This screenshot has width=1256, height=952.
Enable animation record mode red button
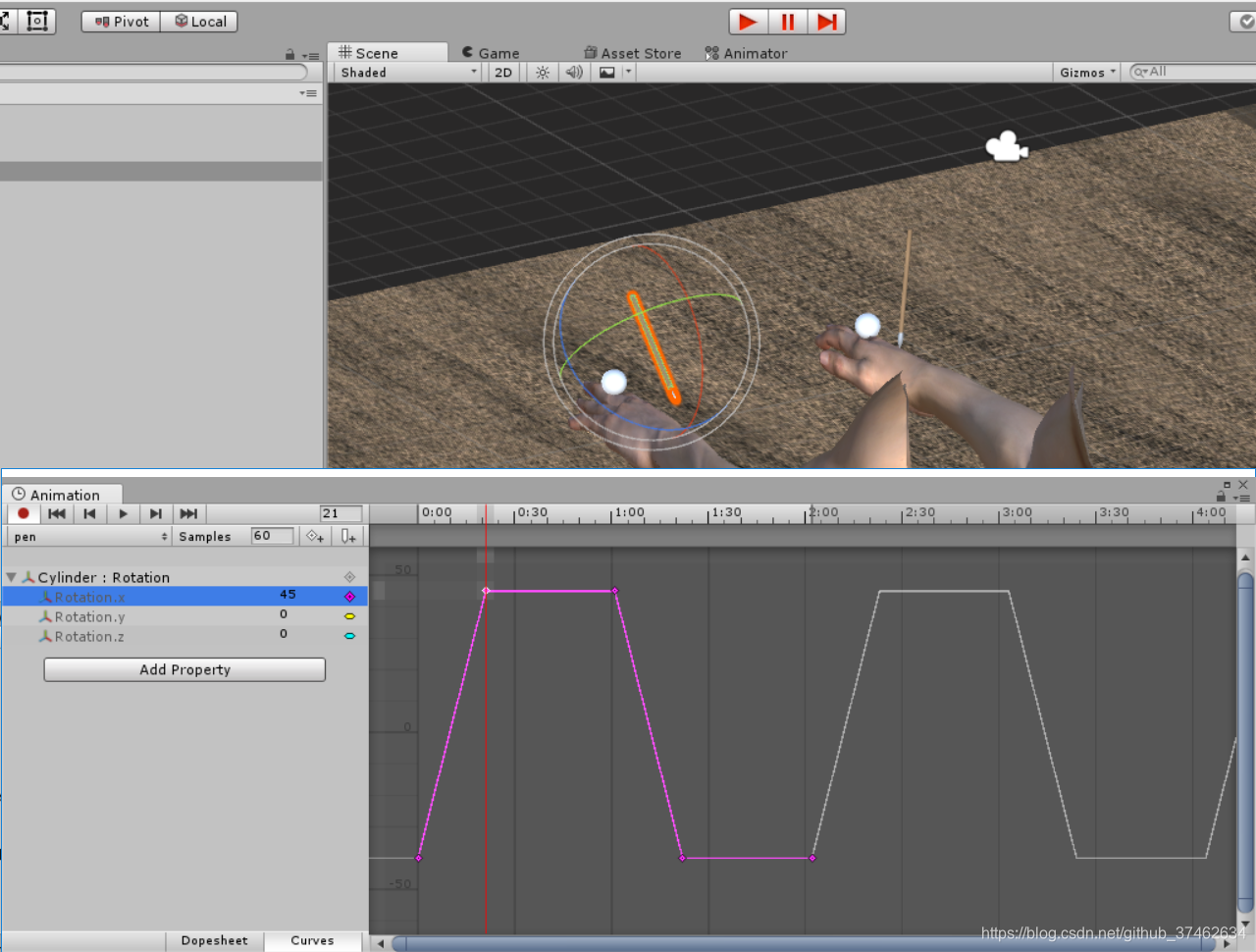point(24,513)
